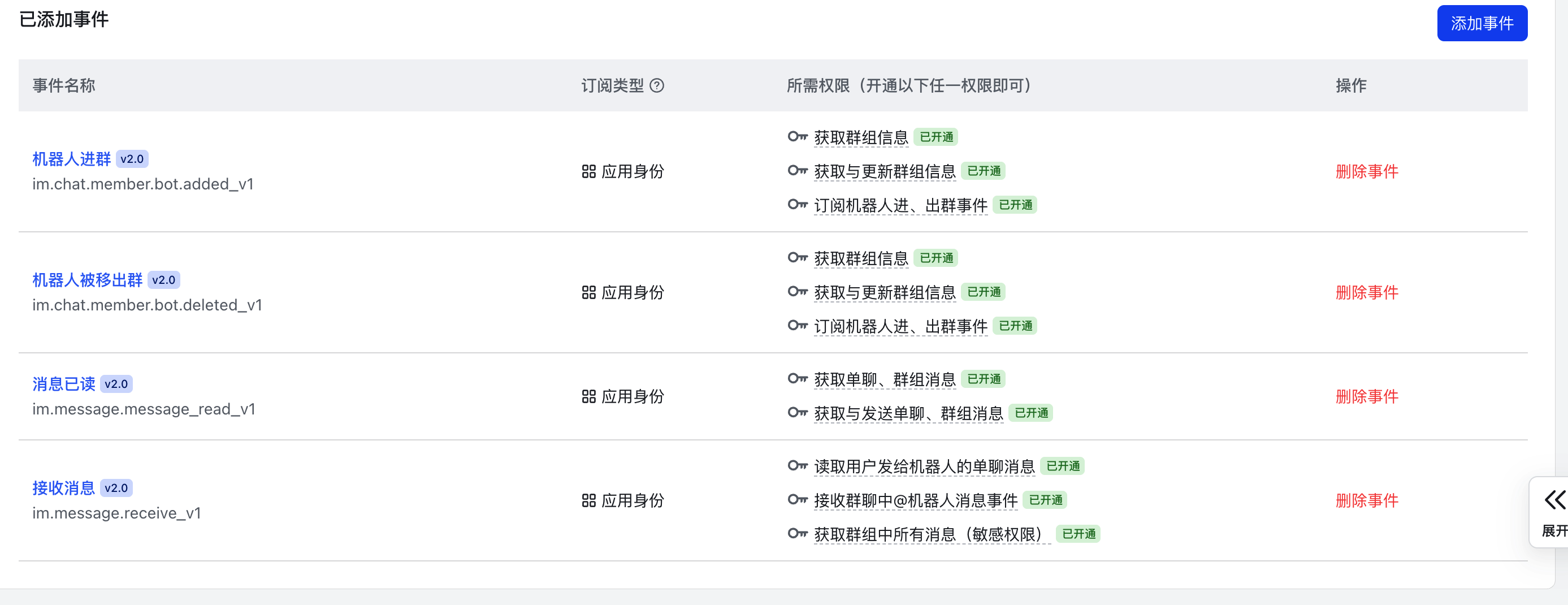The image size is (1568, 605).
Task: Click the 添加事件 button
Action: click(x=1482, y=23)
